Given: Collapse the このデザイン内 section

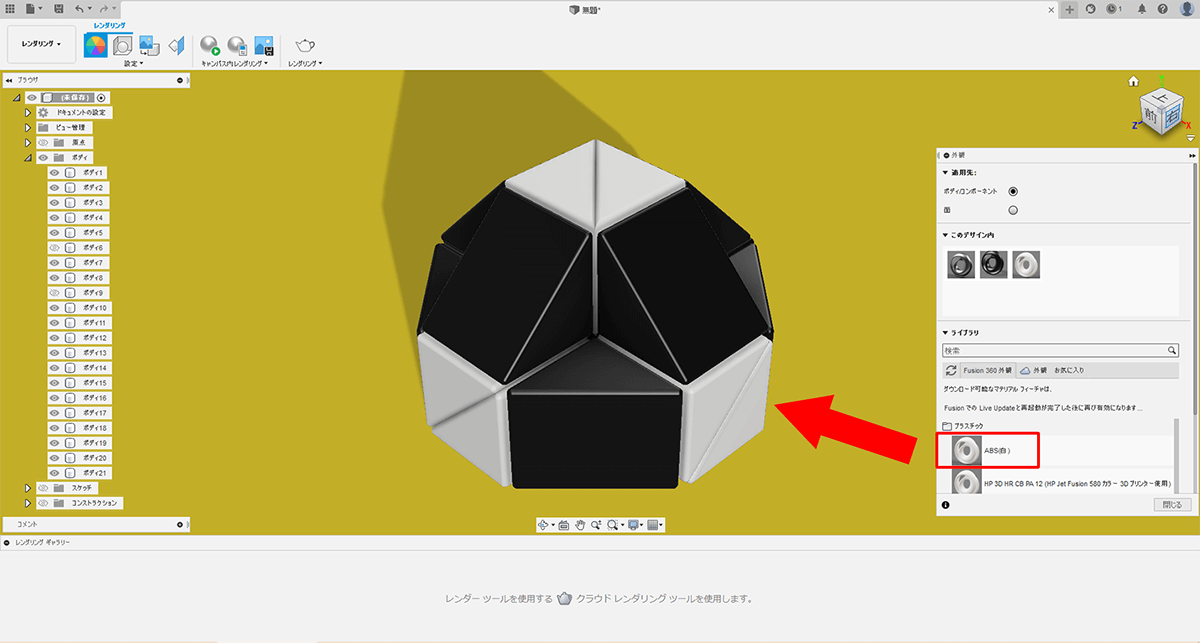Looking at the screenshot, I should click(x=946, y=235).
